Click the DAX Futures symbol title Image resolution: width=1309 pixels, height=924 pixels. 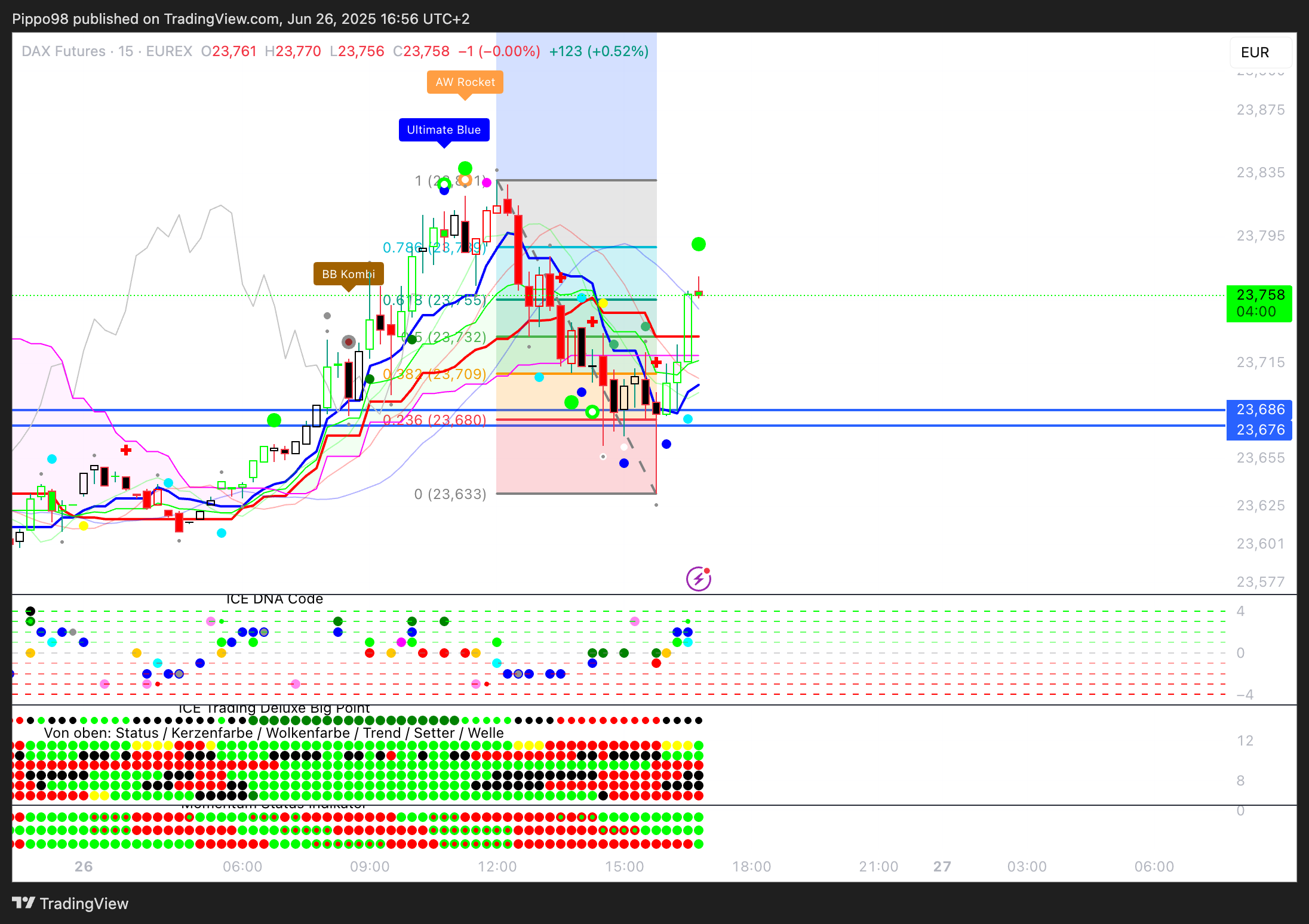tap(63, 51)
